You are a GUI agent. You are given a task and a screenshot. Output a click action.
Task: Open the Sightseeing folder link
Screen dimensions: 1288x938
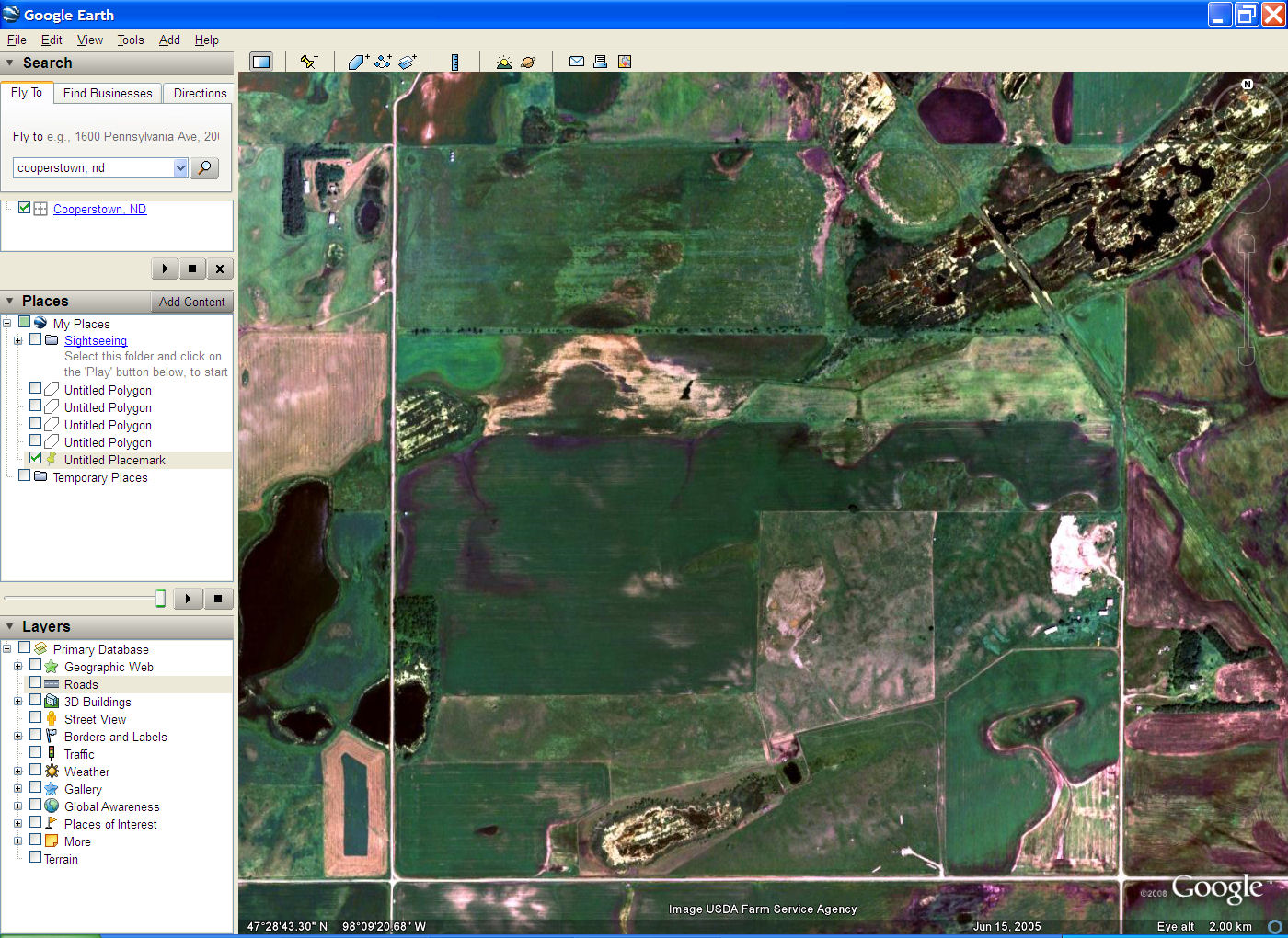(x=96, y=340)
